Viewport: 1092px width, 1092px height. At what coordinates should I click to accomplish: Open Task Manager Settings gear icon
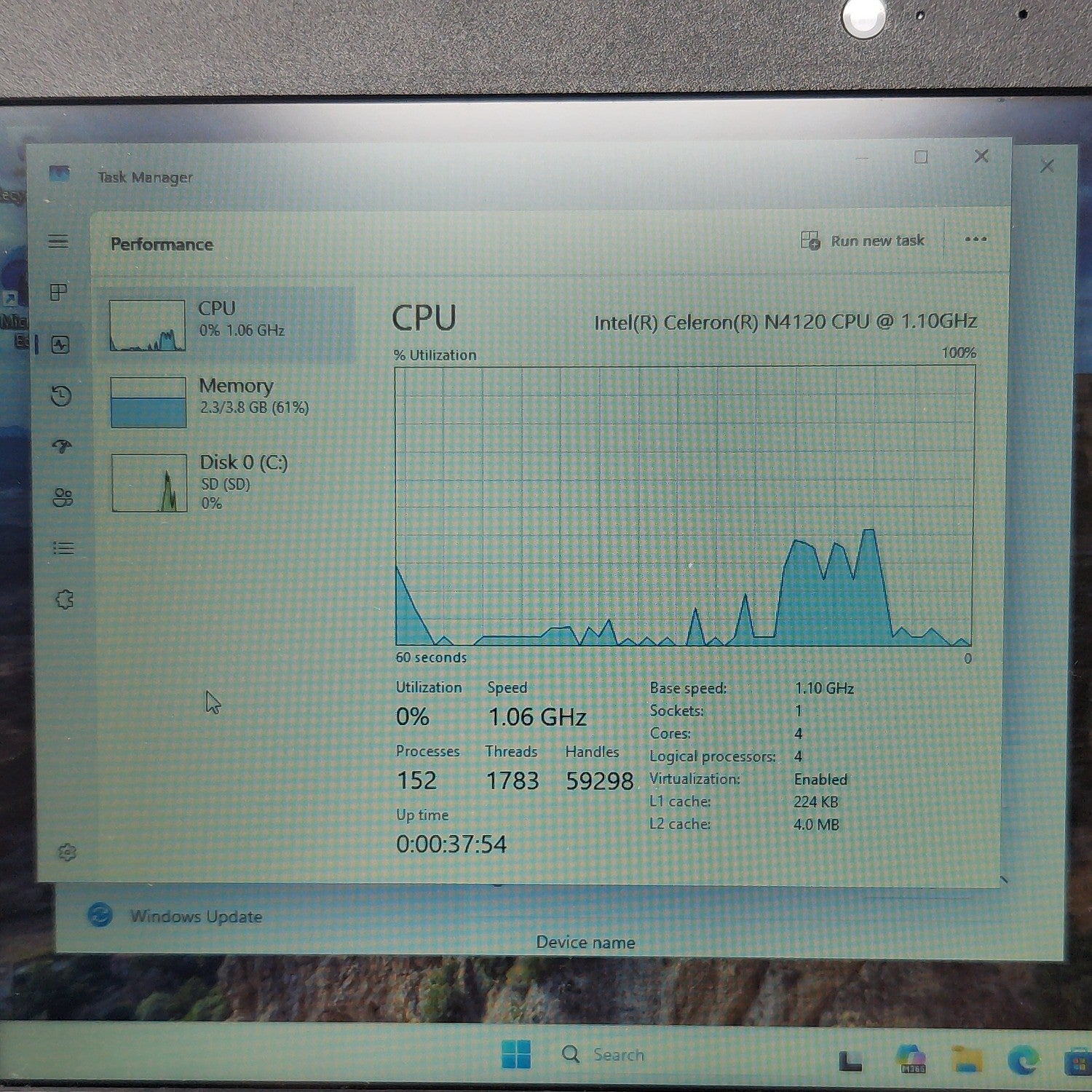[x=67, y=852]
